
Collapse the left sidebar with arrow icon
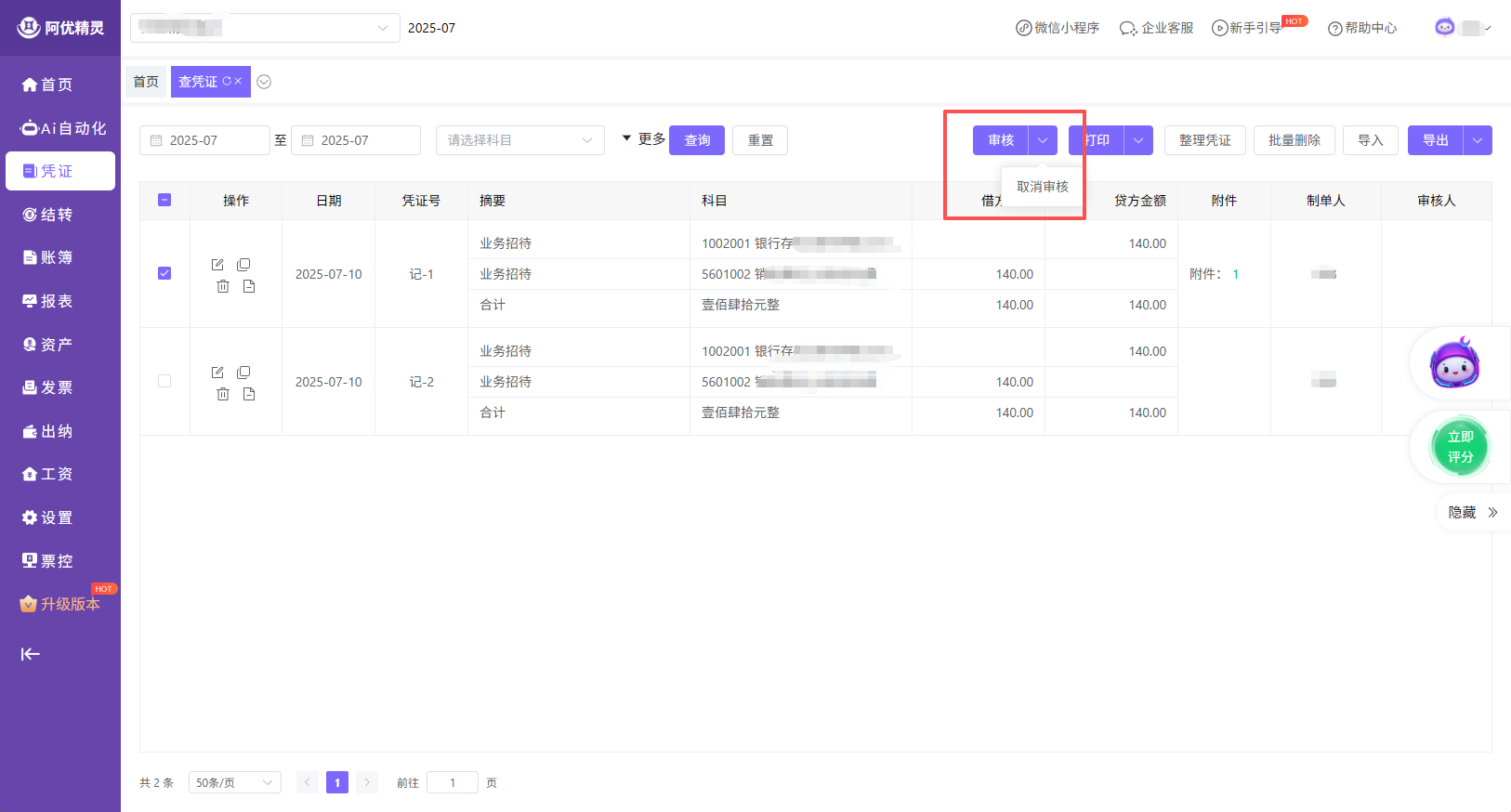[x=31, y=654]
